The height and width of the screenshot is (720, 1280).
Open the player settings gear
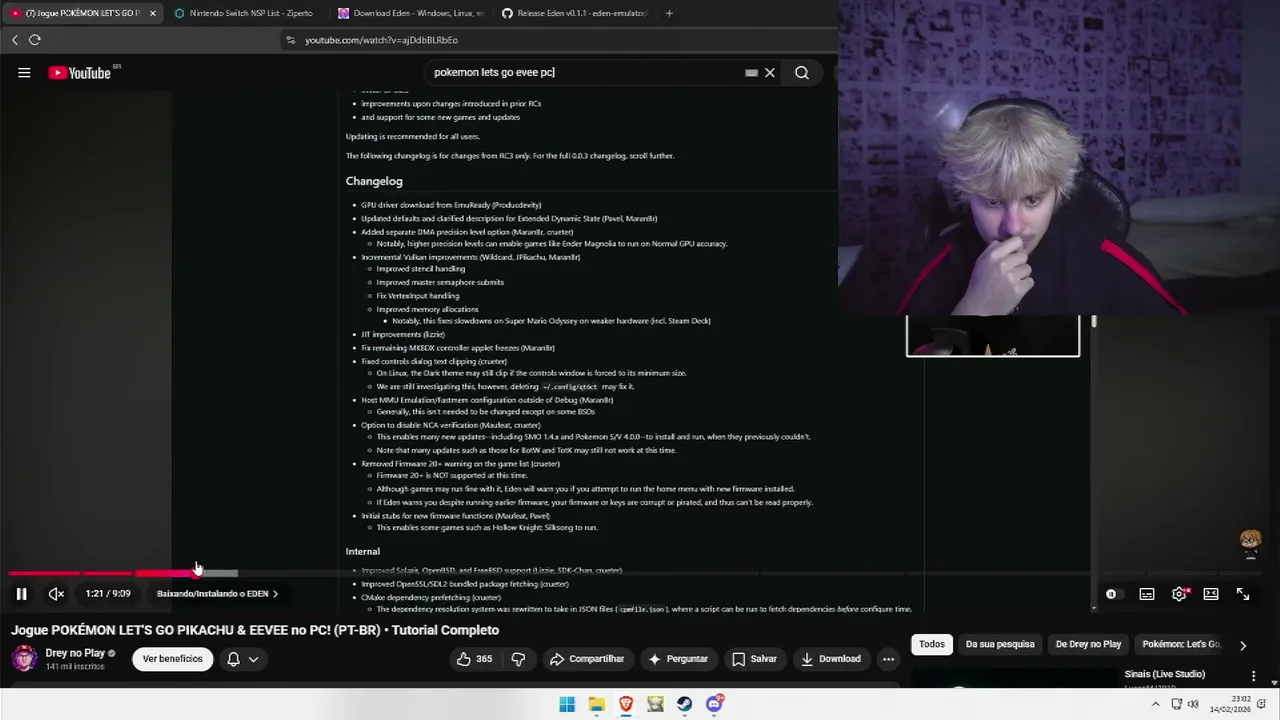tap(1180, 594)
